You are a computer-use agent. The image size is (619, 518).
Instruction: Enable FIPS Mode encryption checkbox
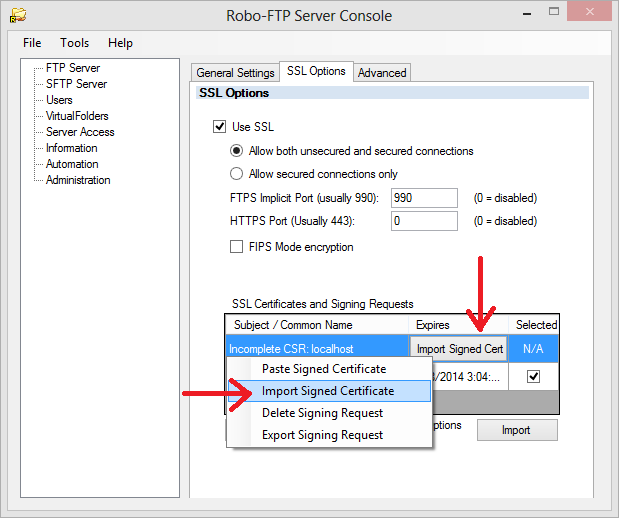(x=236, y=247)
